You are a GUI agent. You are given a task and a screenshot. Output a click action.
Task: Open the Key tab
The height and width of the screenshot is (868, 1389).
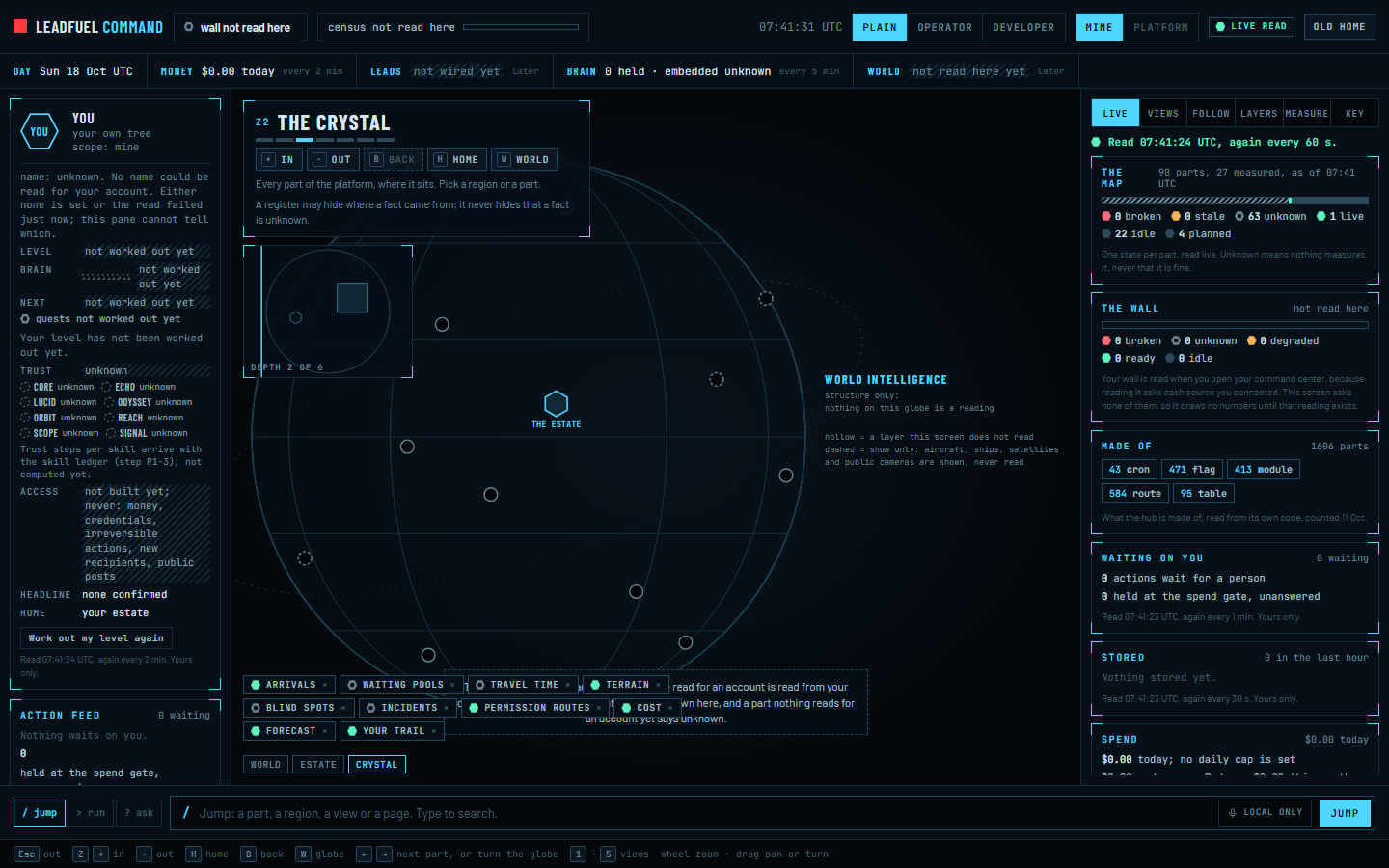[1354, 114]
